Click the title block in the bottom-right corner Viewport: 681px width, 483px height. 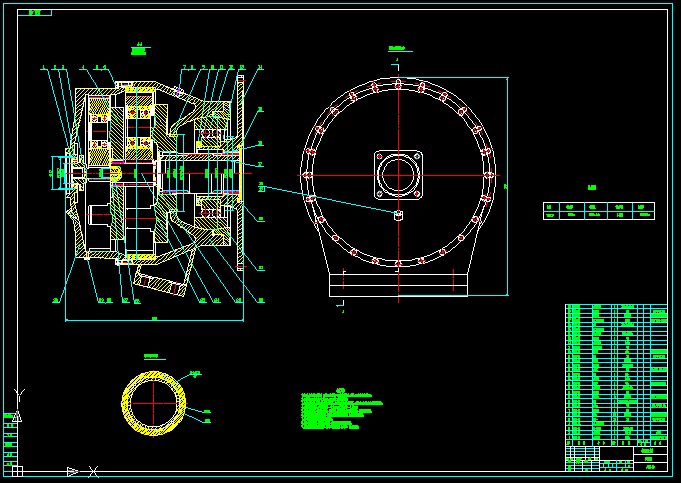[x=616, y=459]
